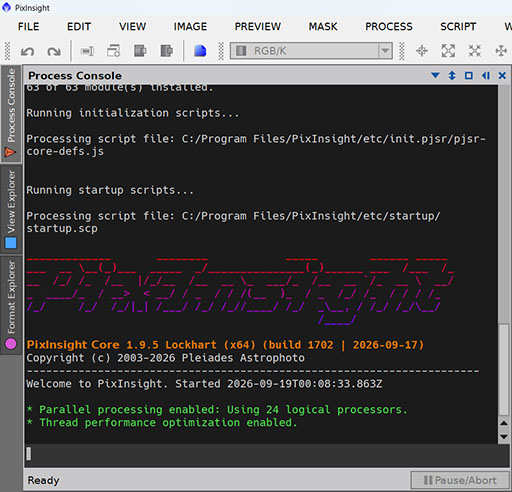Screen dimensions: 512x492
Task: Click the console scrollbar down arrow
Action: pos(504,436)
